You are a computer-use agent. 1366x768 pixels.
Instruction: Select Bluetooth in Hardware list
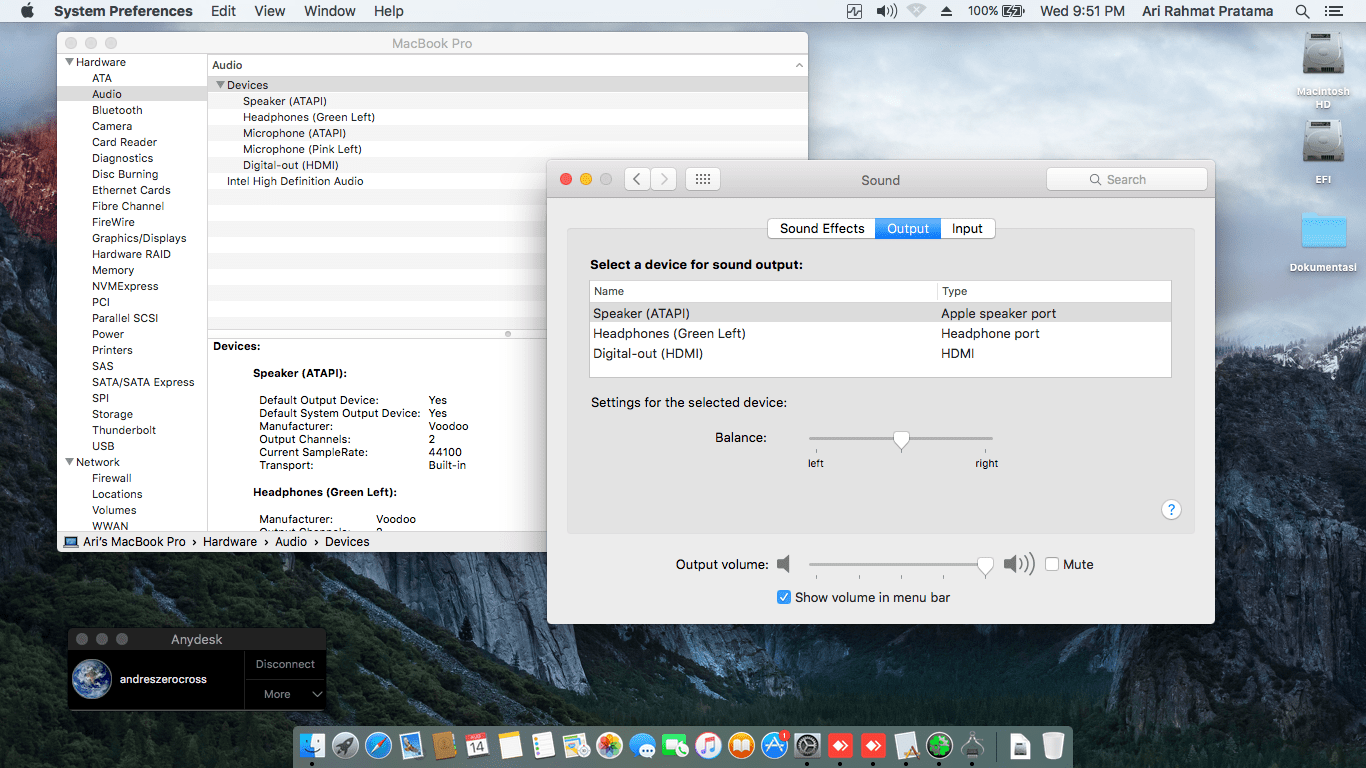pos(117,110)
